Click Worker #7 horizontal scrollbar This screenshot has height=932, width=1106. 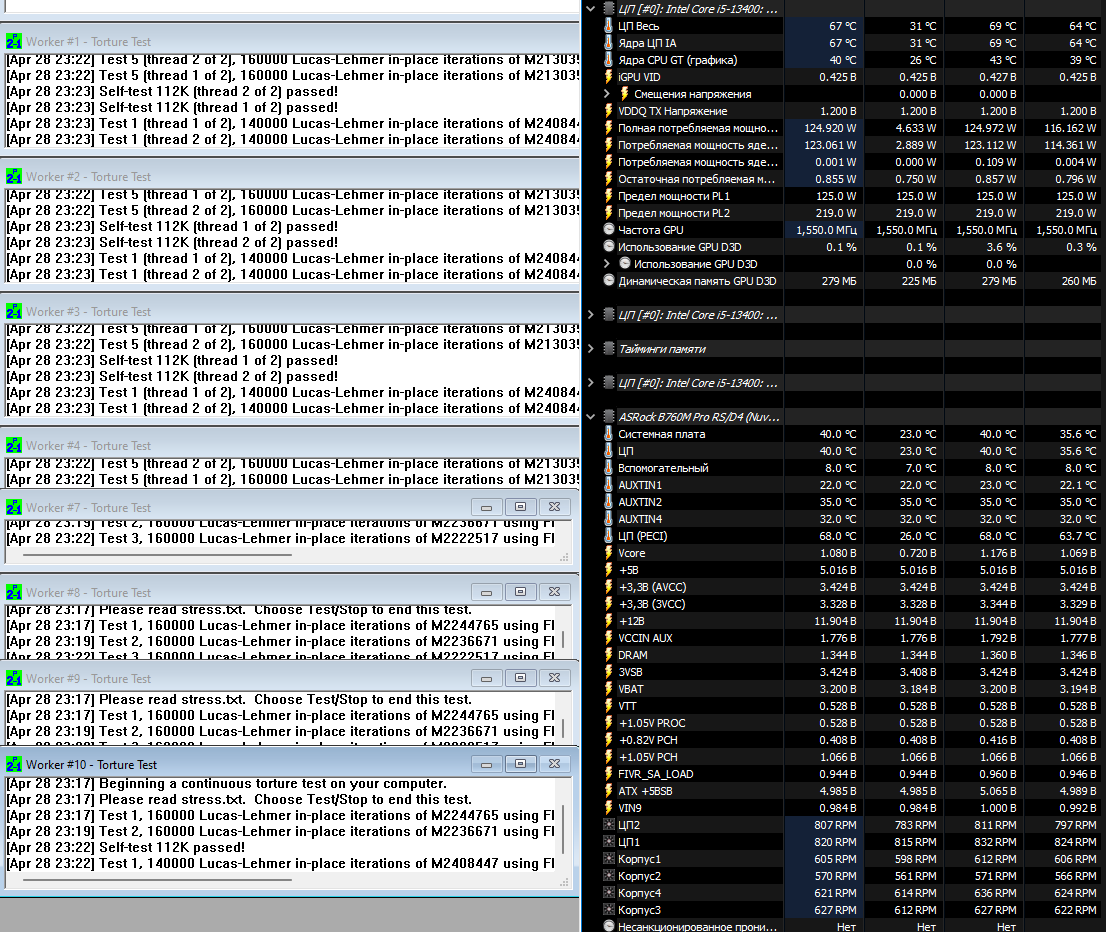[157, 555]
